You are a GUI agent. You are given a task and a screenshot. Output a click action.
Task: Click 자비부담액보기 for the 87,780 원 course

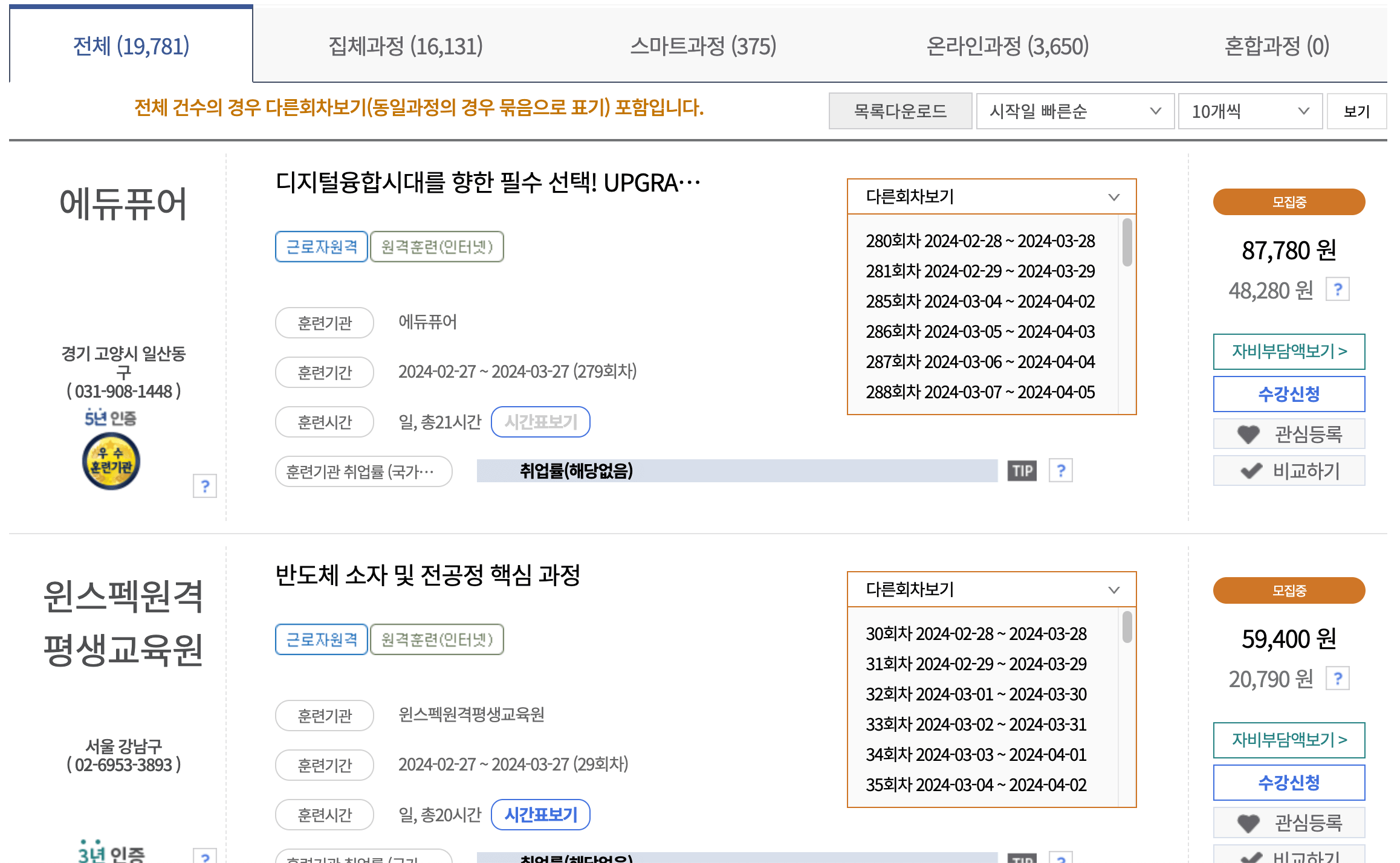(1289, 351)
